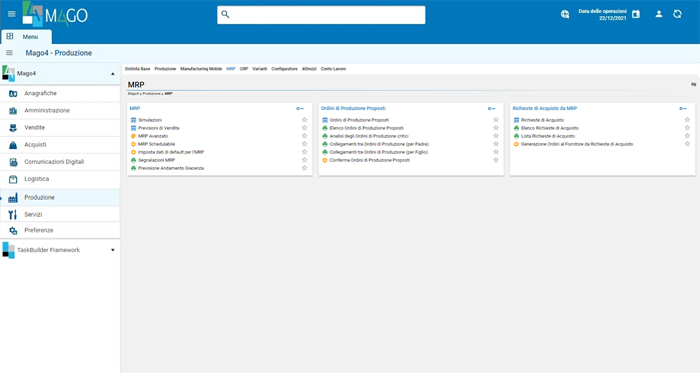Viewport: 700px width, 373px height.
Task: Open Servizi in the sidebar
Action: pyautogui.click(x=60, y=214)
